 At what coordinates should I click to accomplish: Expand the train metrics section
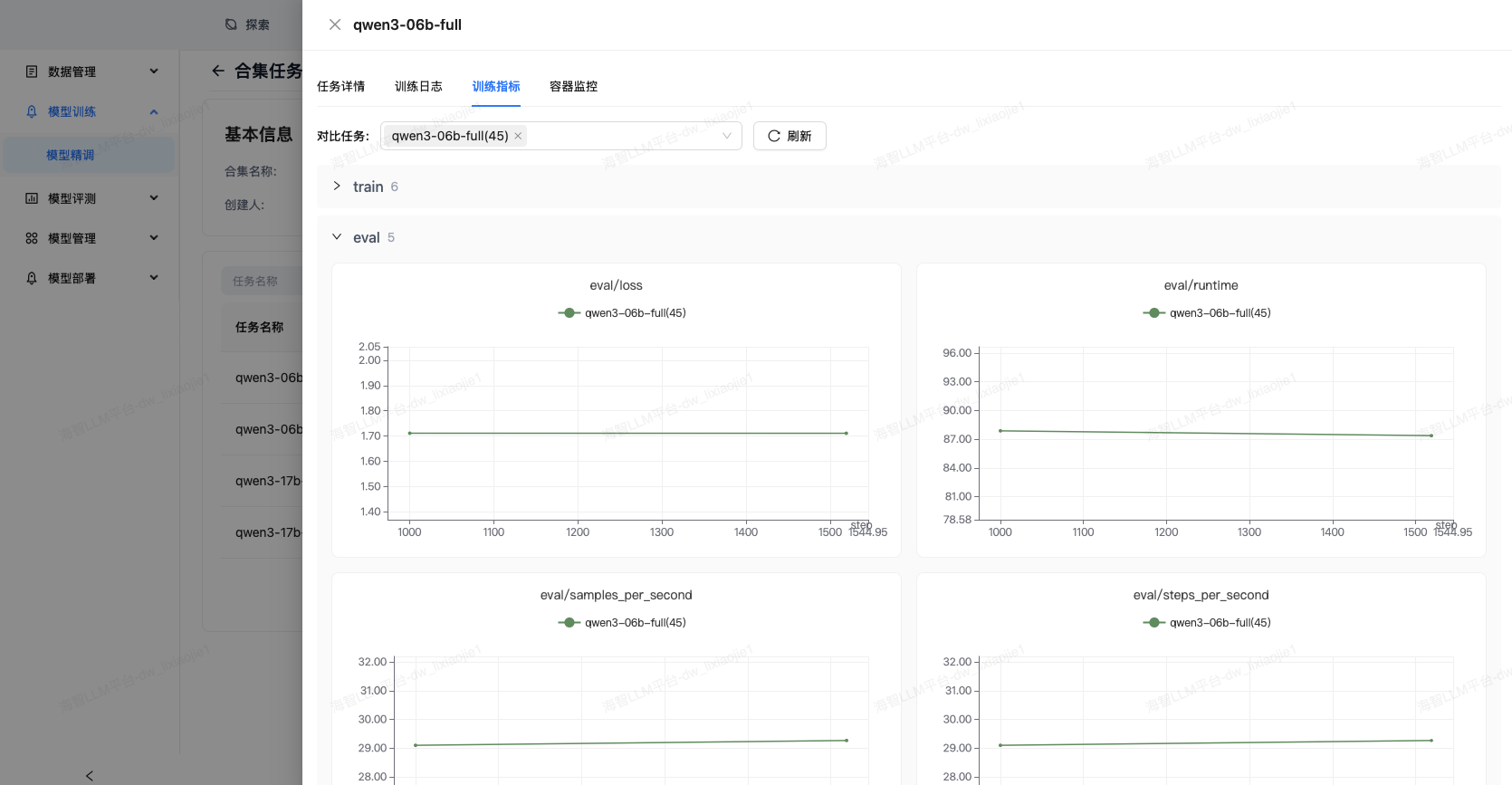click(x=337, y=187)
